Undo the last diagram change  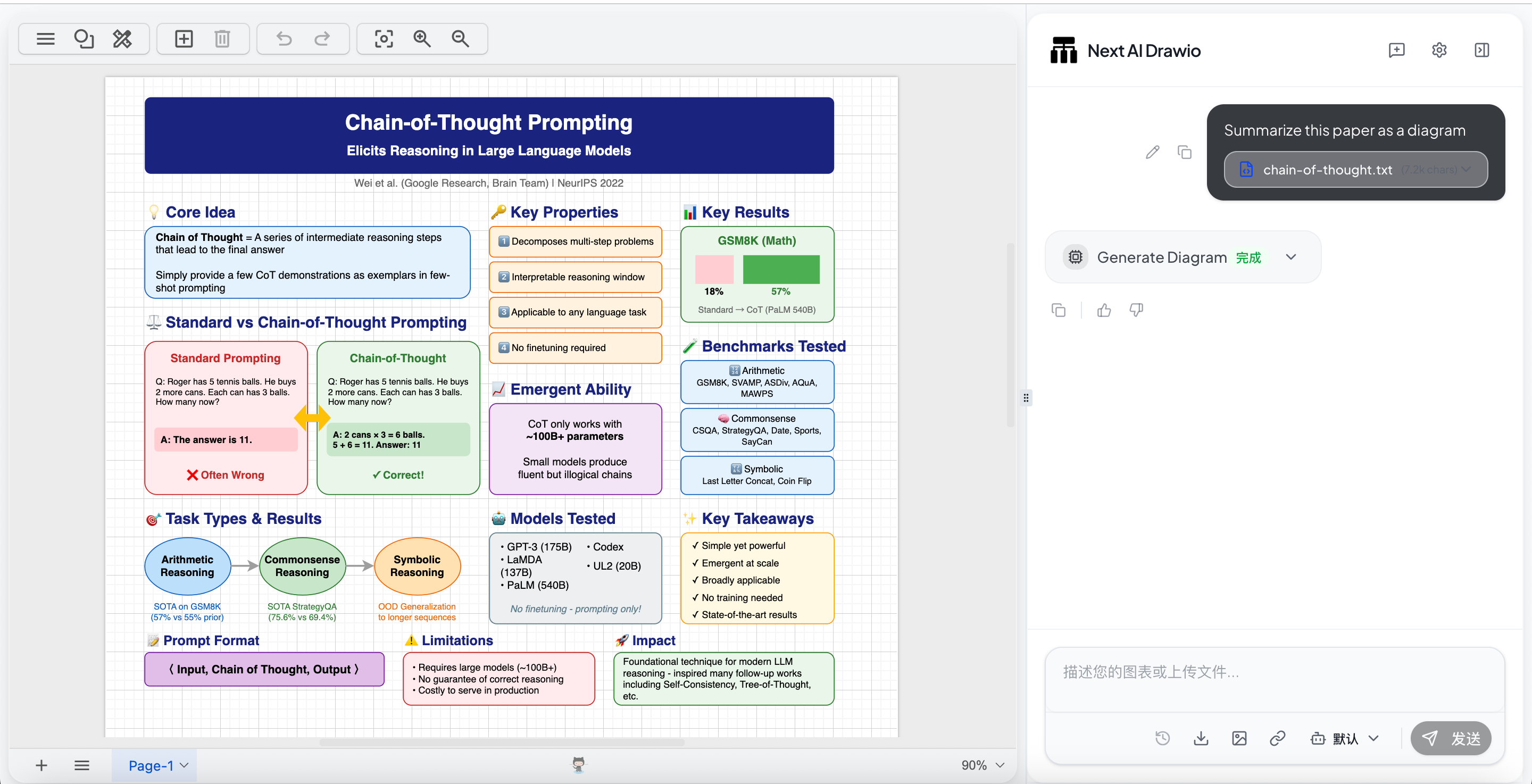284,39
